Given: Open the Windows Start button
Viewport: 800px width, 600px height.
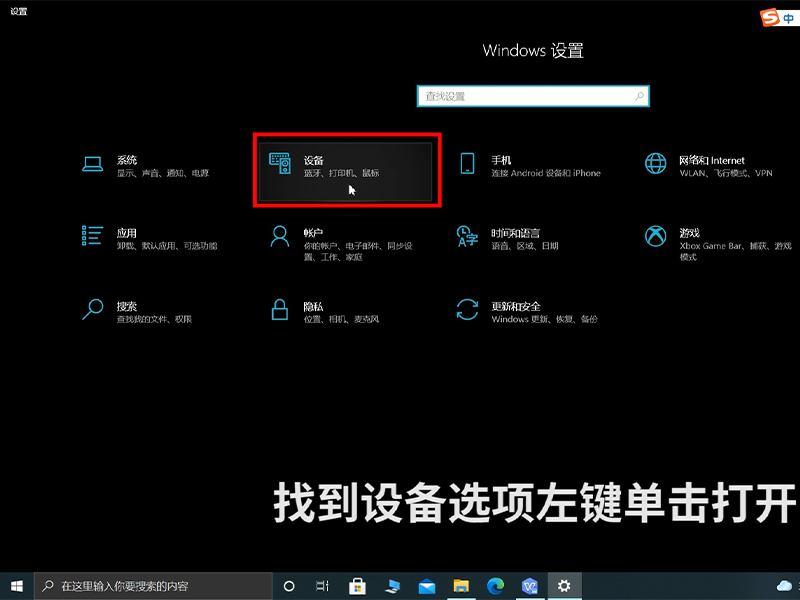Looking at the screenshot, I should pos(16,586).
